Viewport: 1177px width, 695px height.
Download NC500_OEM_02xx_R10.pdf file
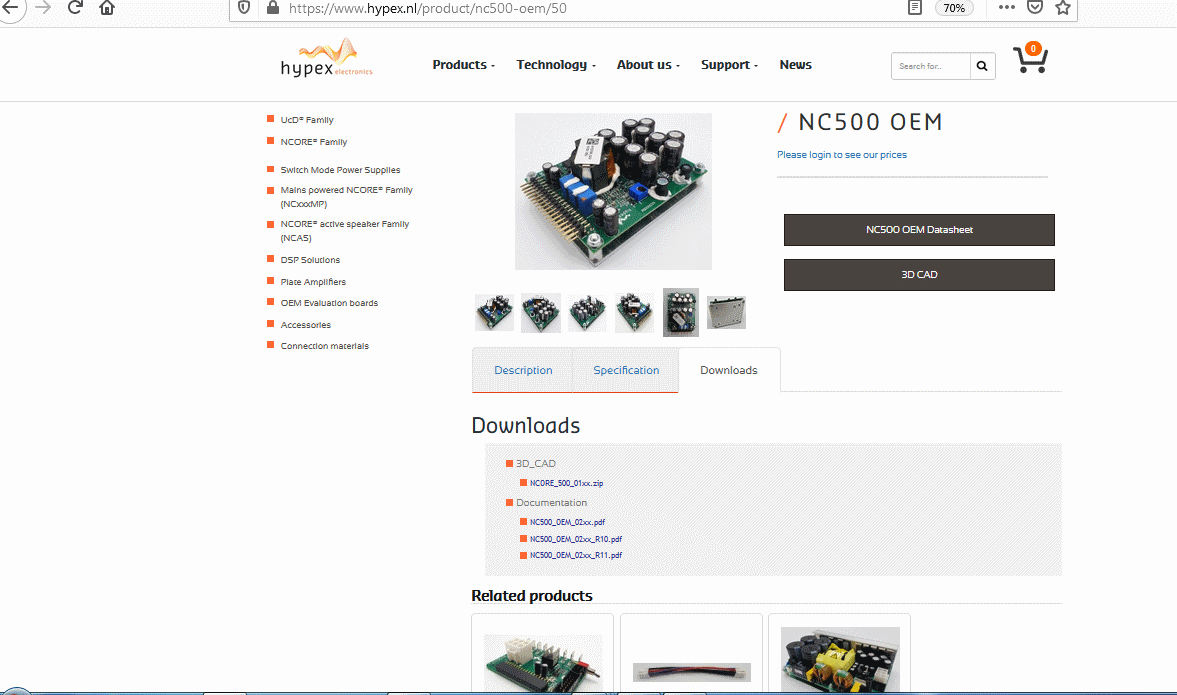pyautogui.click(x=576, y=540)
